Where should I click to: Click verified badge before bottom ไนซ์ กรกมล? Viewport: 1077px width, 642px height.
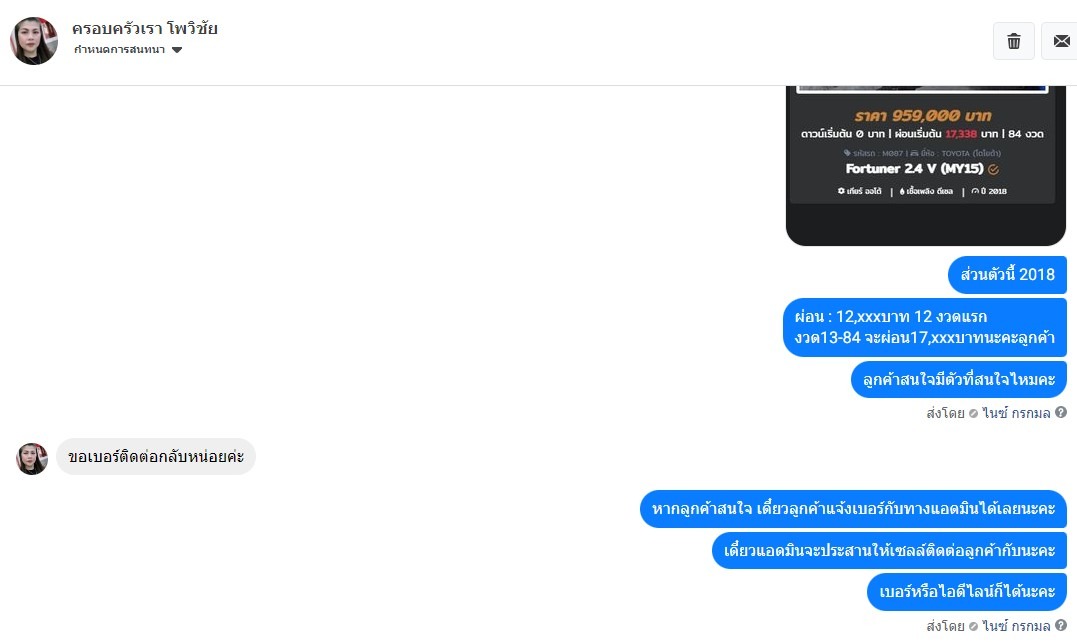tap(973, 626)
